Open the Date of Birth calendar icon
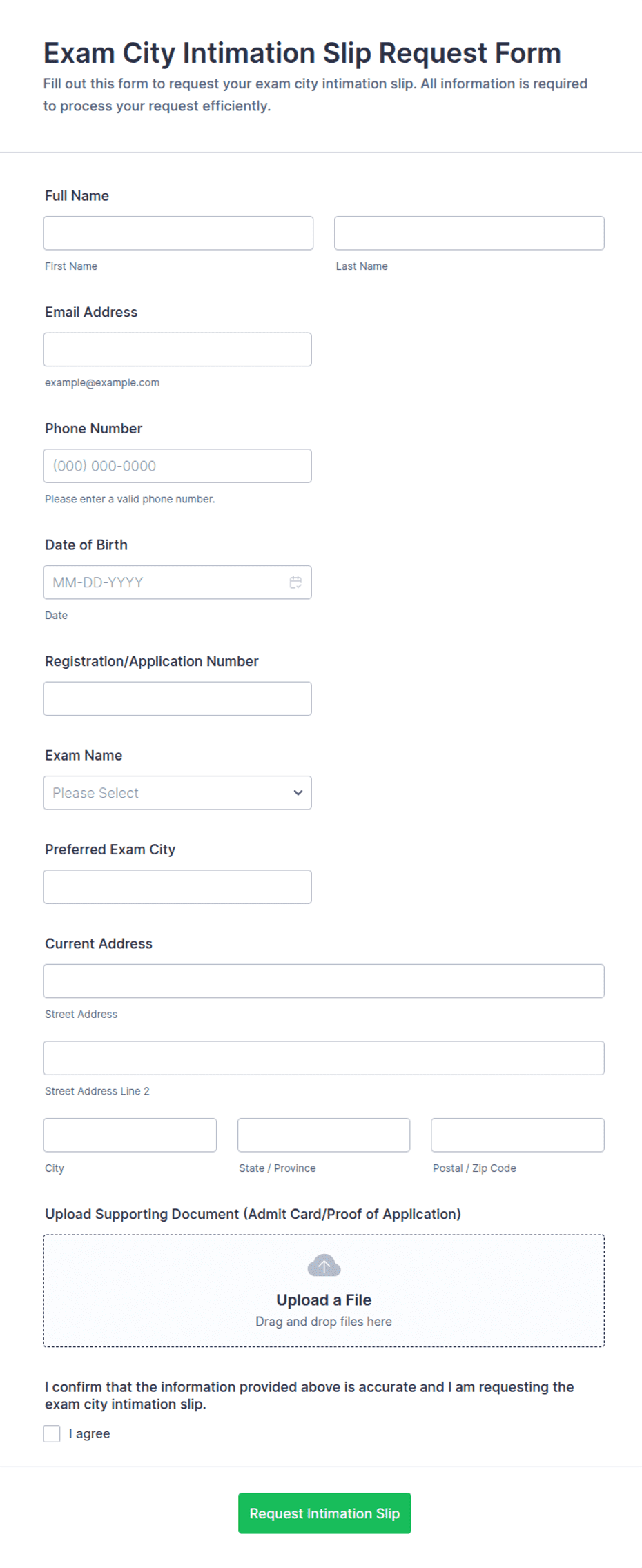 point(295,582)
